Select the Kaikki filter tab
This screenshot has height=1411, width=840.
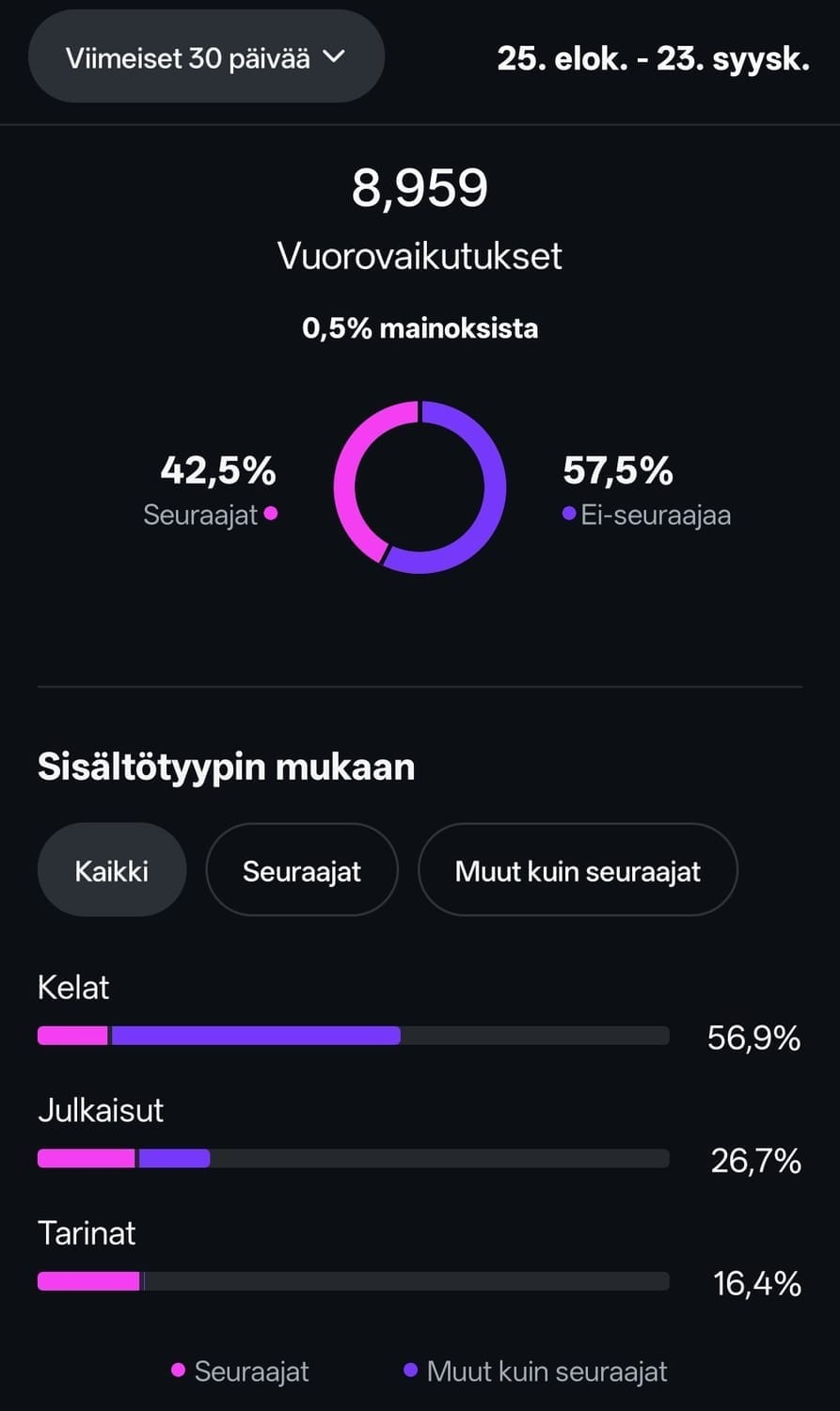[x=112, y=870]
